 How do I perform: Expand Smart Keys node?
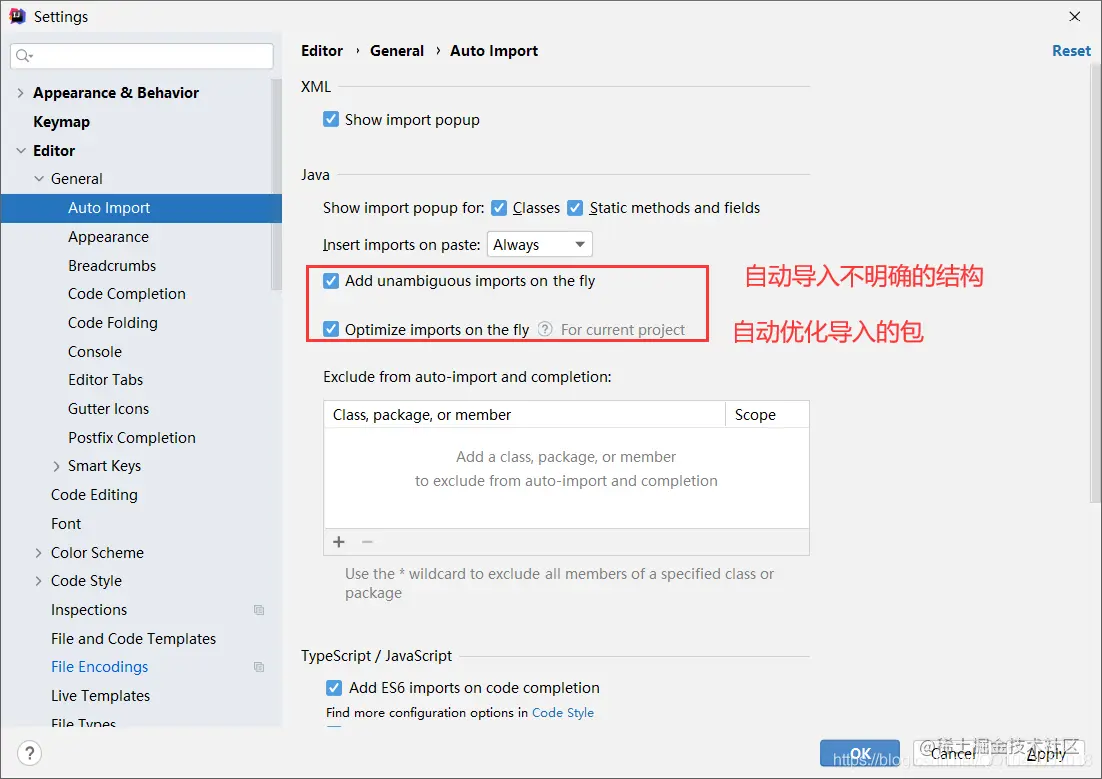(56, 466)
